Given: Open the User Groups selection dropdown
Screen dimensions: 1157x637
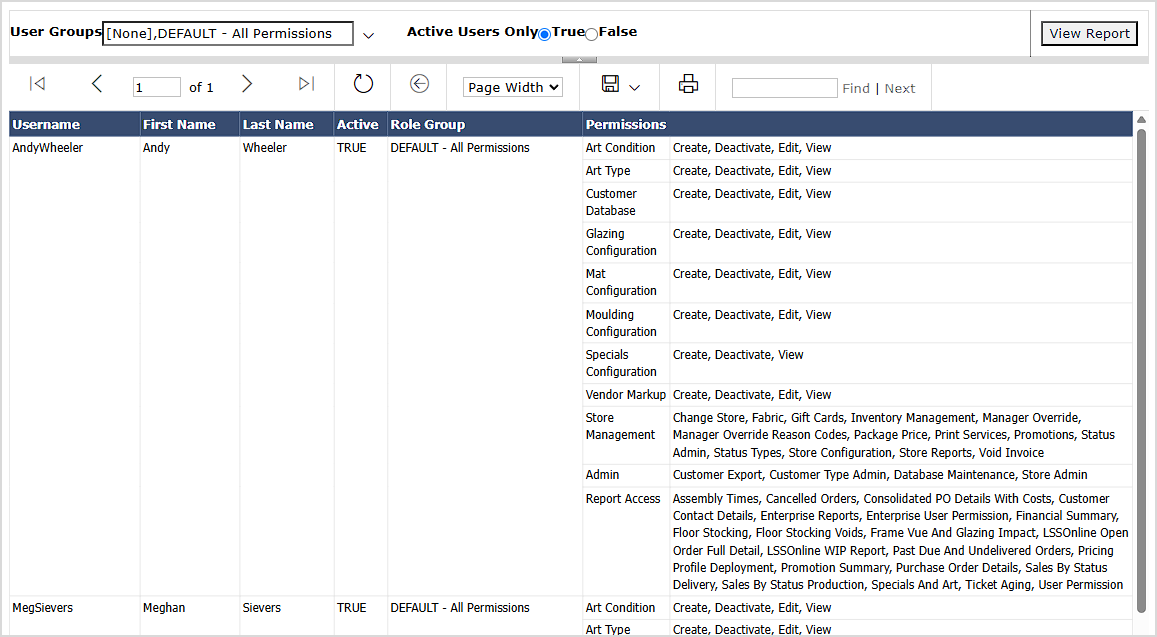Looking at the screenshot, I should click(369, 33).
